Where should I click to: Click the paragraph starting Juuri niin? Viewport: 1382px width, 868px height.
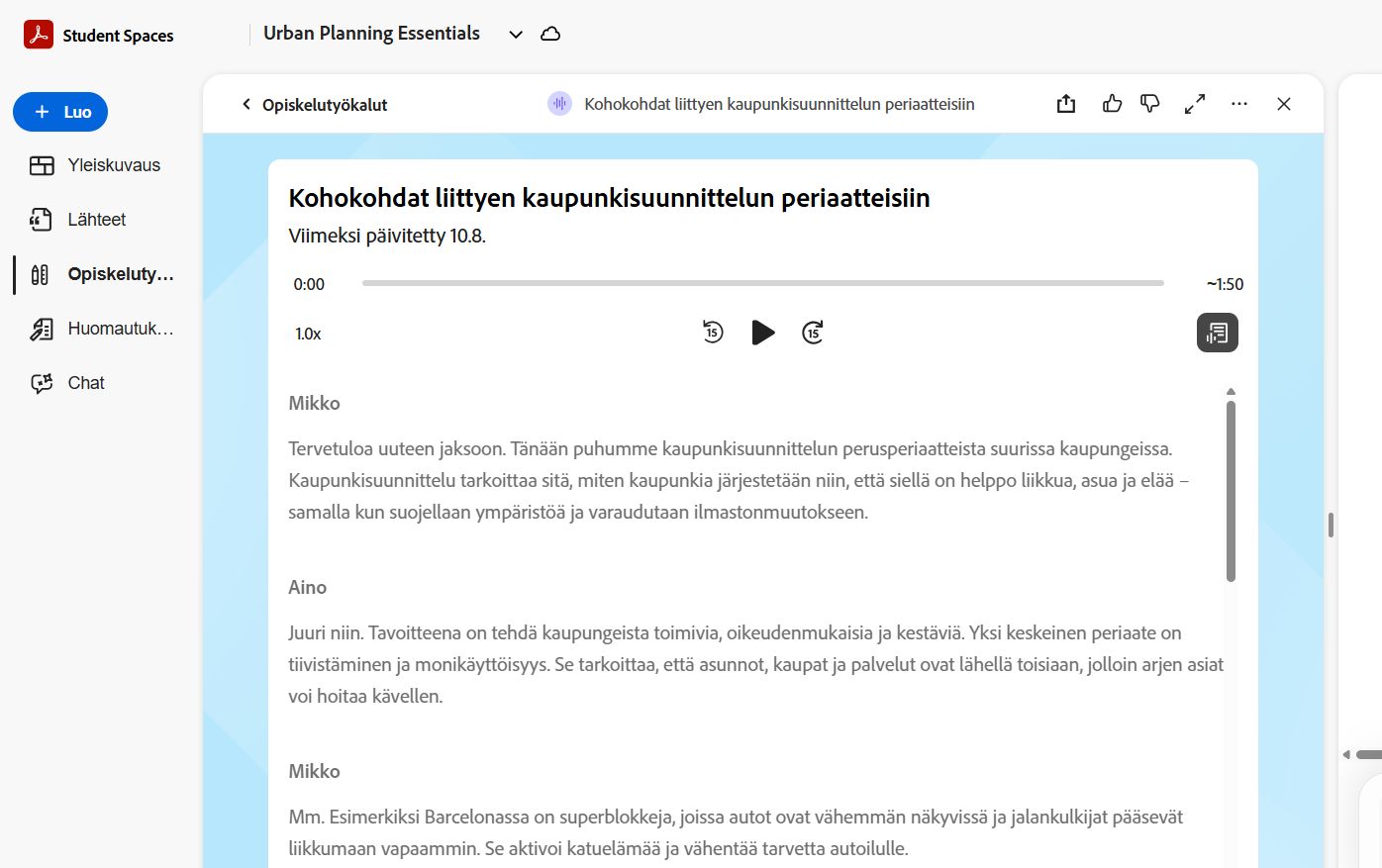(756, 665)
